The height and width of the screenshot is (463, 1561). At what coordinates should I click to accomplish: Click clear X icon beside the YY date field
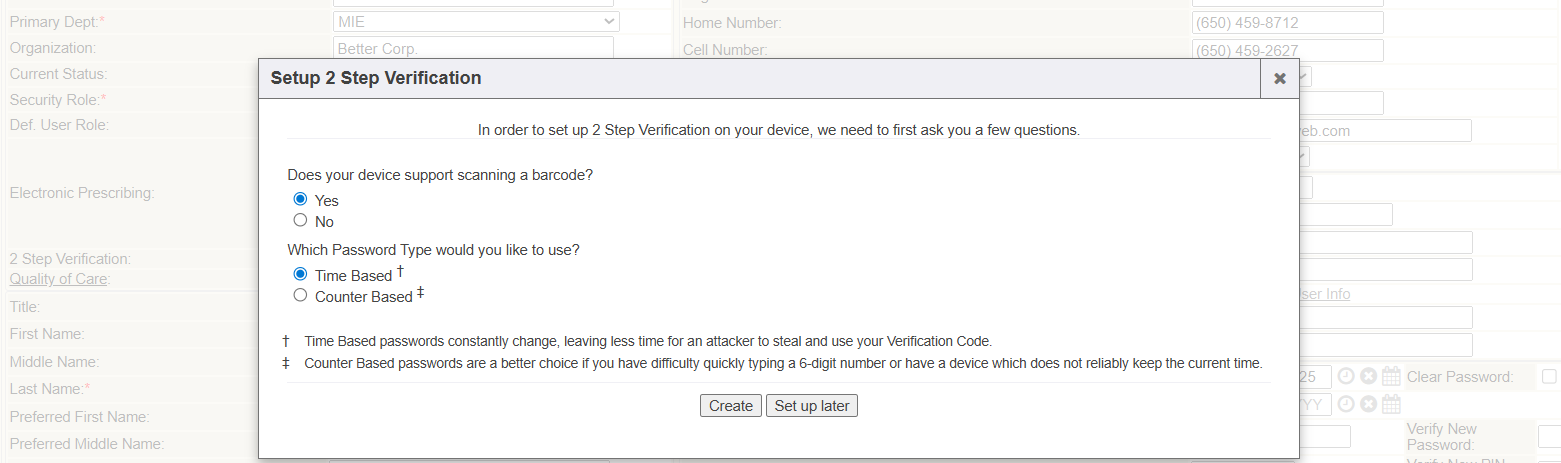(1368, 404)
